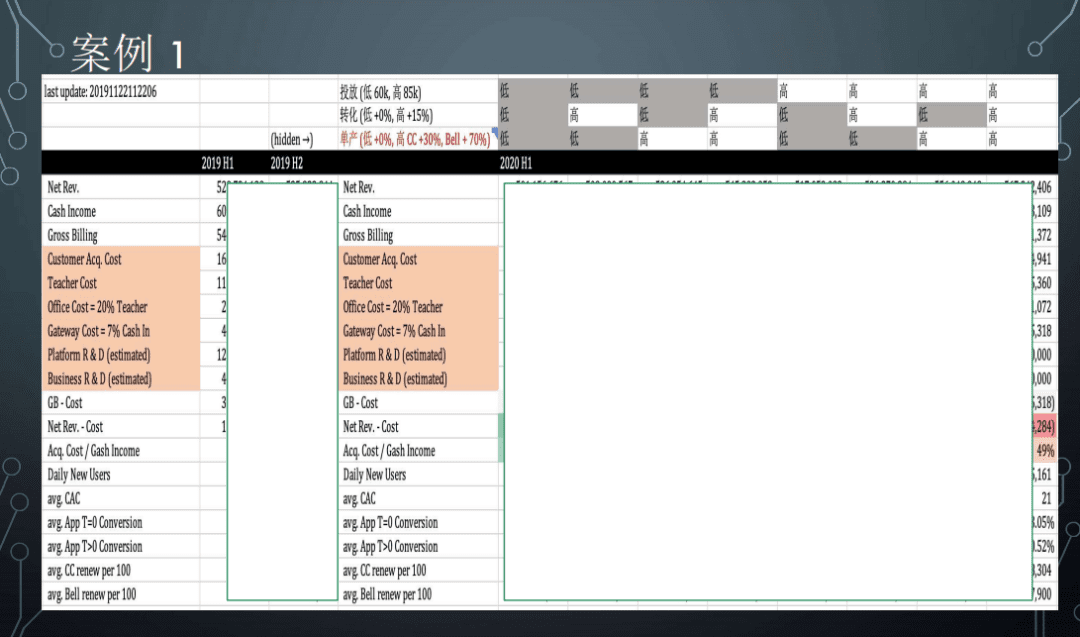
Task: Click "Gross Billing" label in the 2020 H1 table
Action: pyautogui.click(x=368, y=236)
